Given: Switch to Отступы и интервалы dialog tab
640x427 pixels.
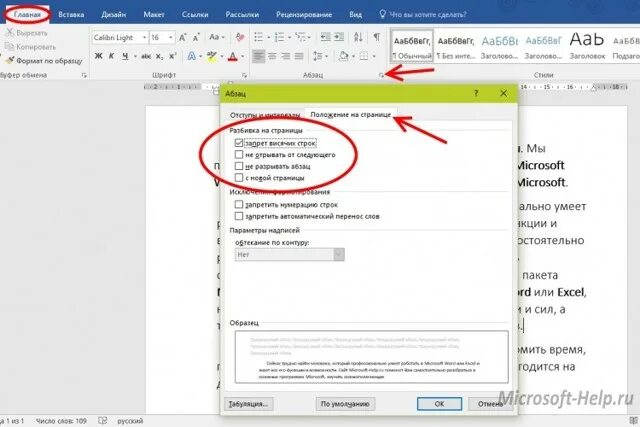Looking at the screenshot, I should pyautogui.click(x=264, y=115).
